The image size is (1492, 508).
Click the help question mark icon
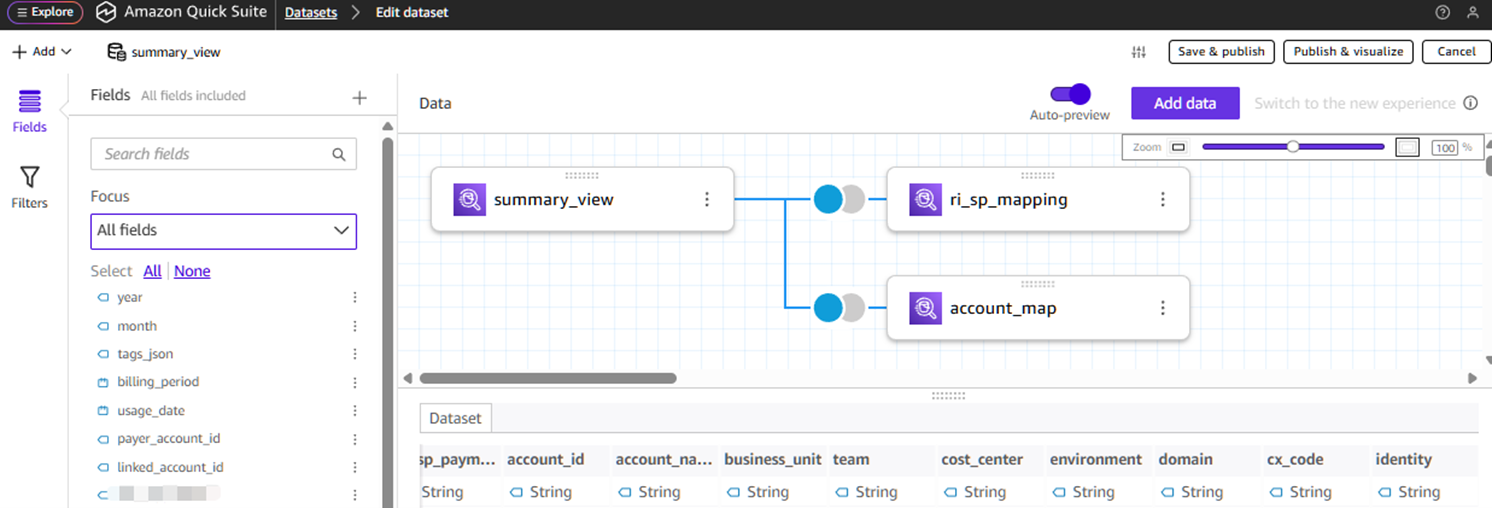click(x=1442, y=13)
